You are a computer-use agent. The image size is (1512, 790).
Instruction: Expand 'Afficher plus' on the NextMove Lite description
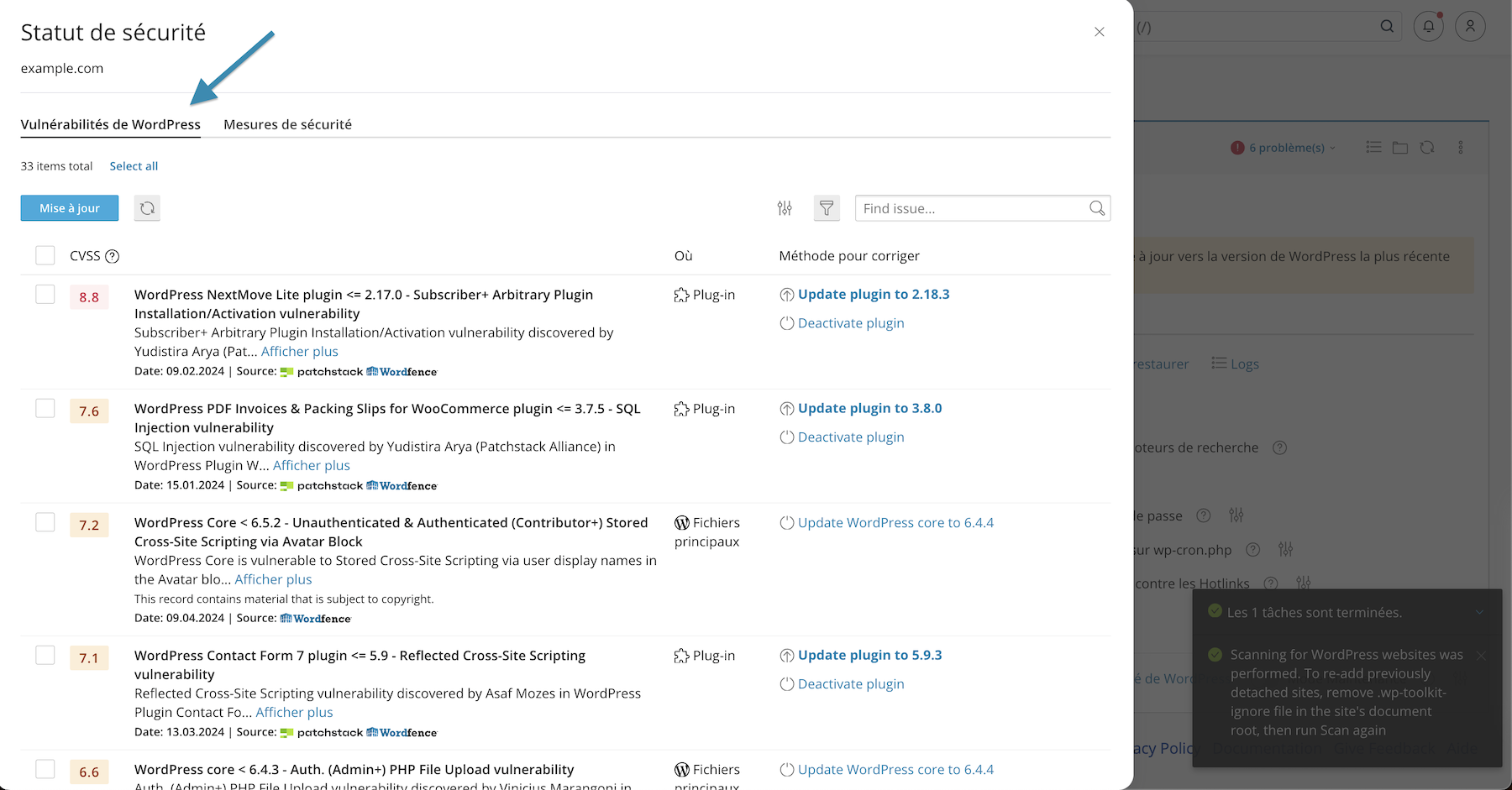pyautogui.click(x=299, y=351)
